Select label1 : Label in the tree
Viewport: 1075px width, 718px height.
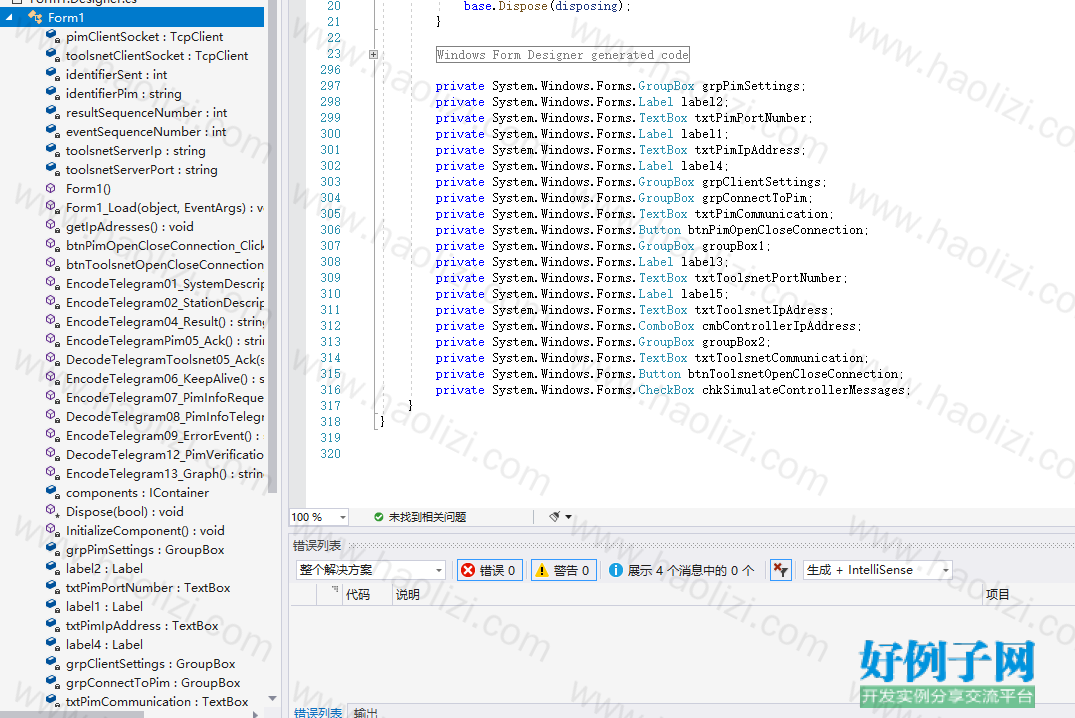[x=104, y=607]
